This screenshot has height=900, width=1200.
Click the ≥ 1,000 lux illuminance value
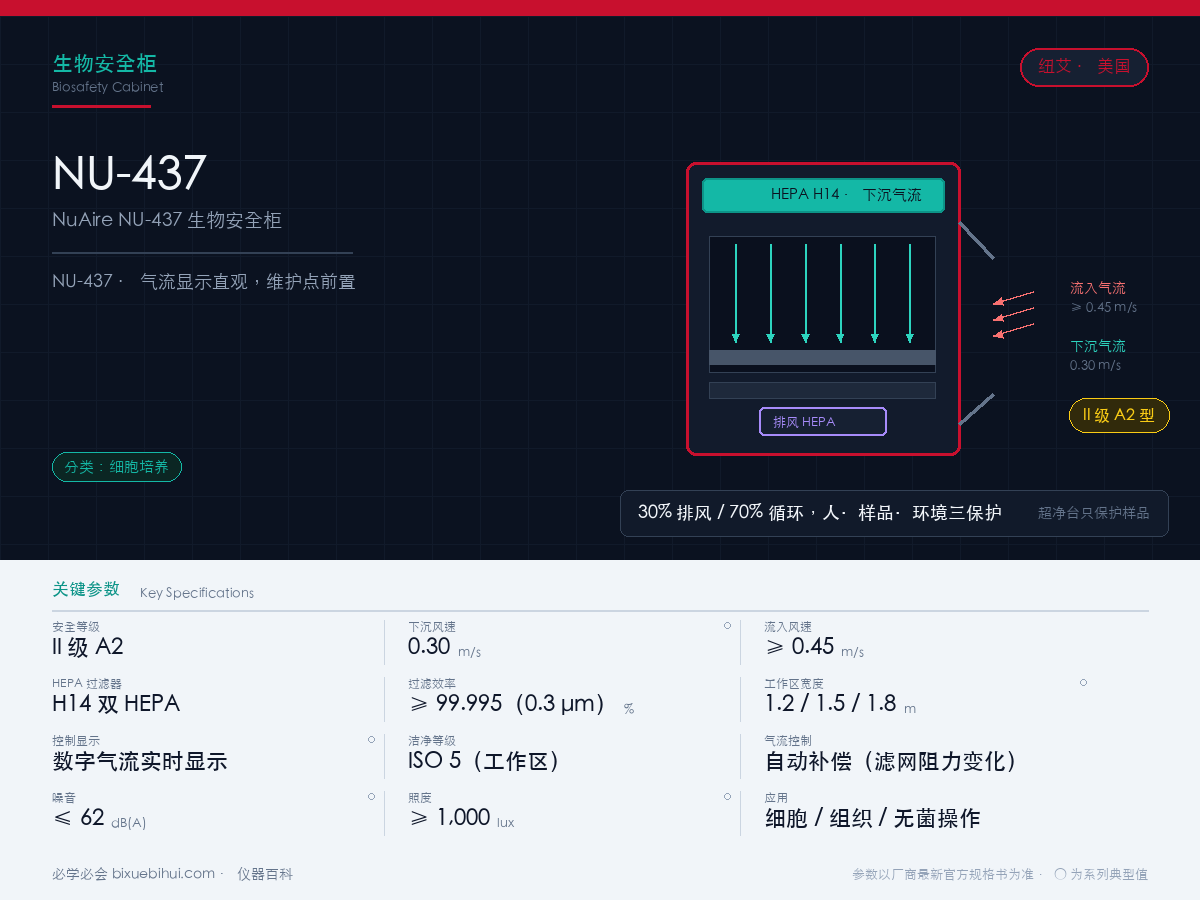[x=461, y=818]
